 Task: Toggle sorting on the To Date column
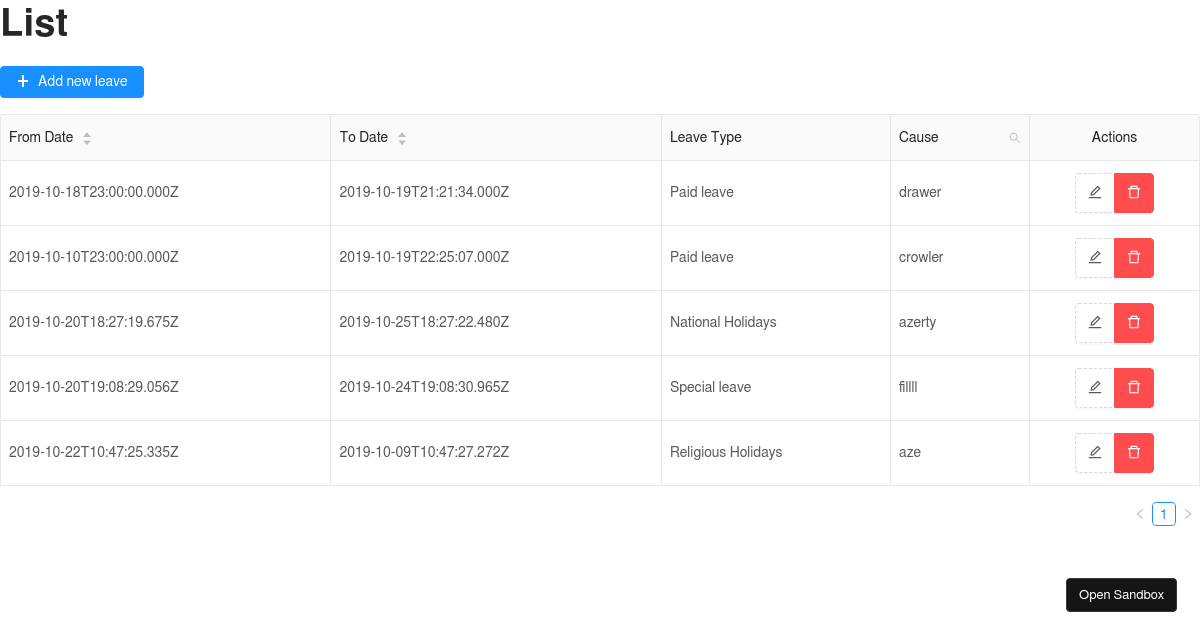click(x=402, y=137)
